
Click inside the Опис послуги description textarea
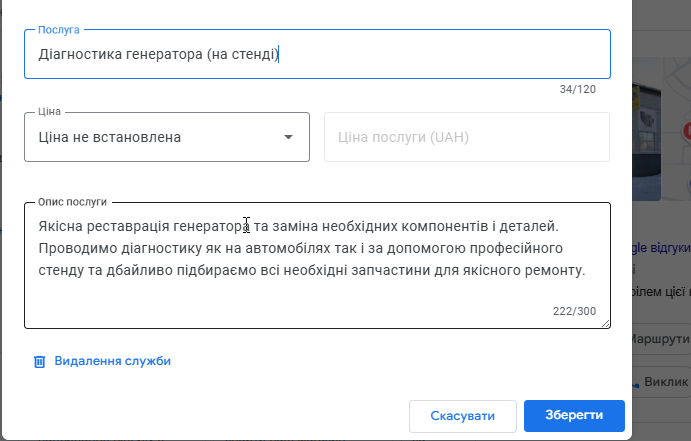tap(316, 265)
